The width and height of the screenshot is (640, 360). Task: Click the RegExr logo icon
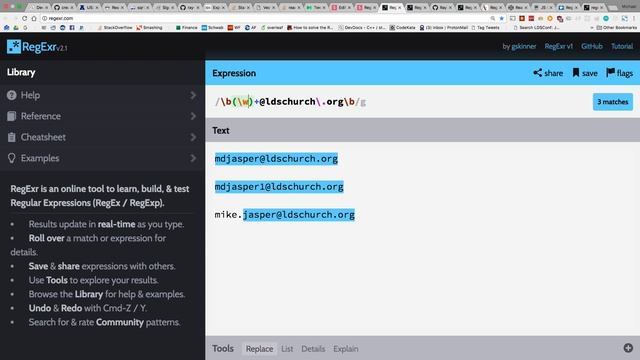[13, 47]
